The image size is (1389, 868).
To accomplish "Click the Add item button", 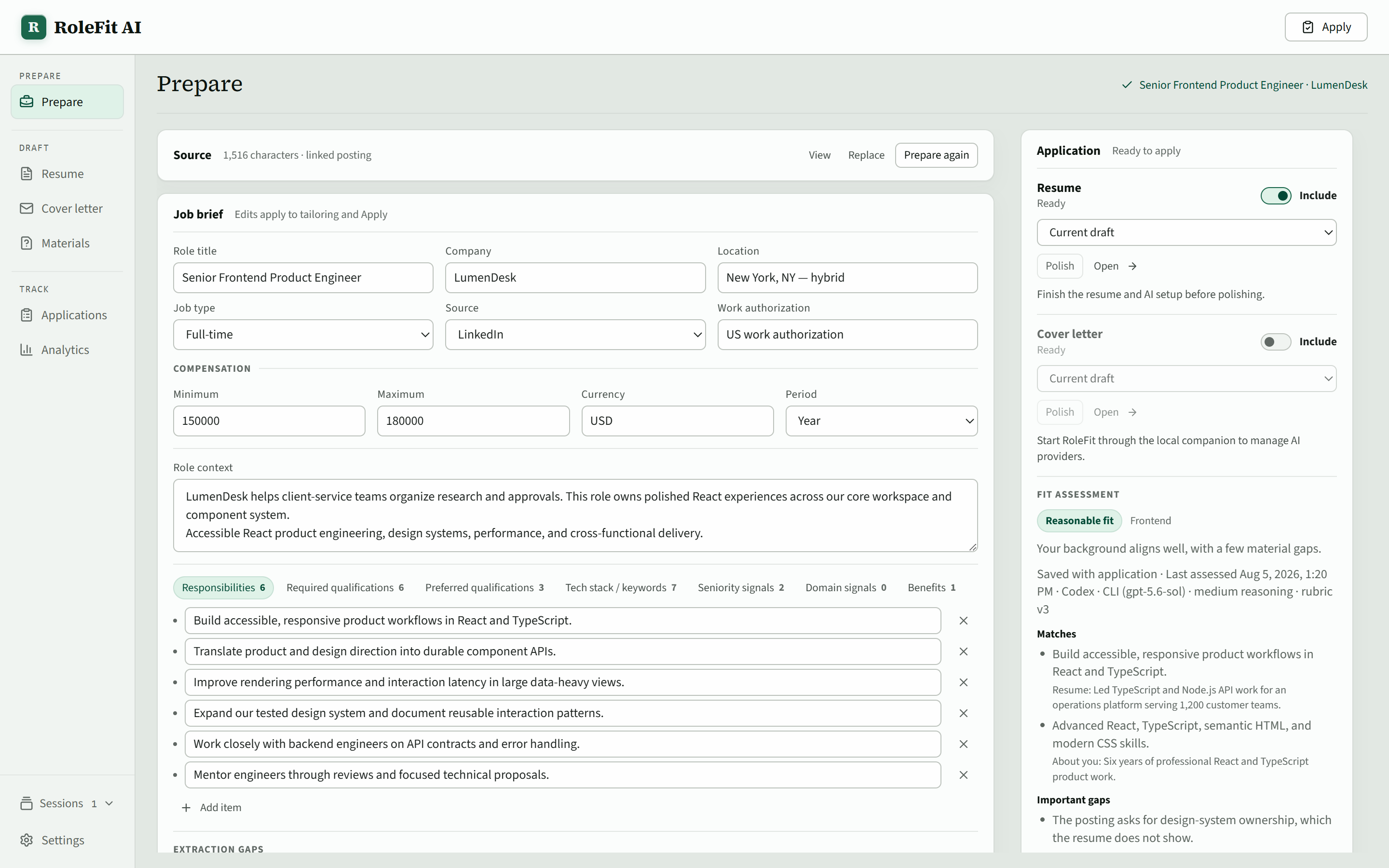I will tap(212, 808).
